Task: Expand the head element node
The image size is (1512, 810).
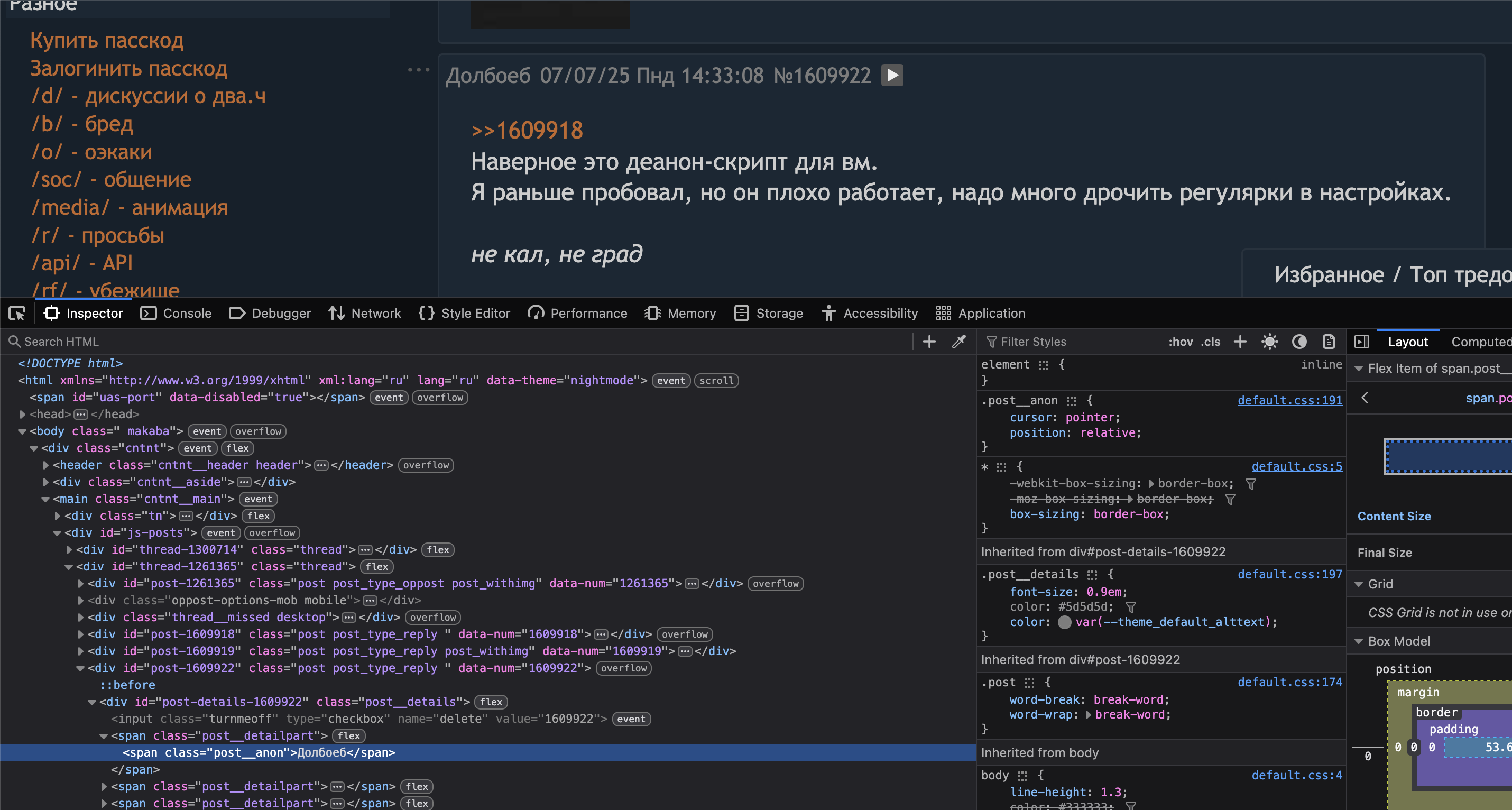Action: [22, 415]
